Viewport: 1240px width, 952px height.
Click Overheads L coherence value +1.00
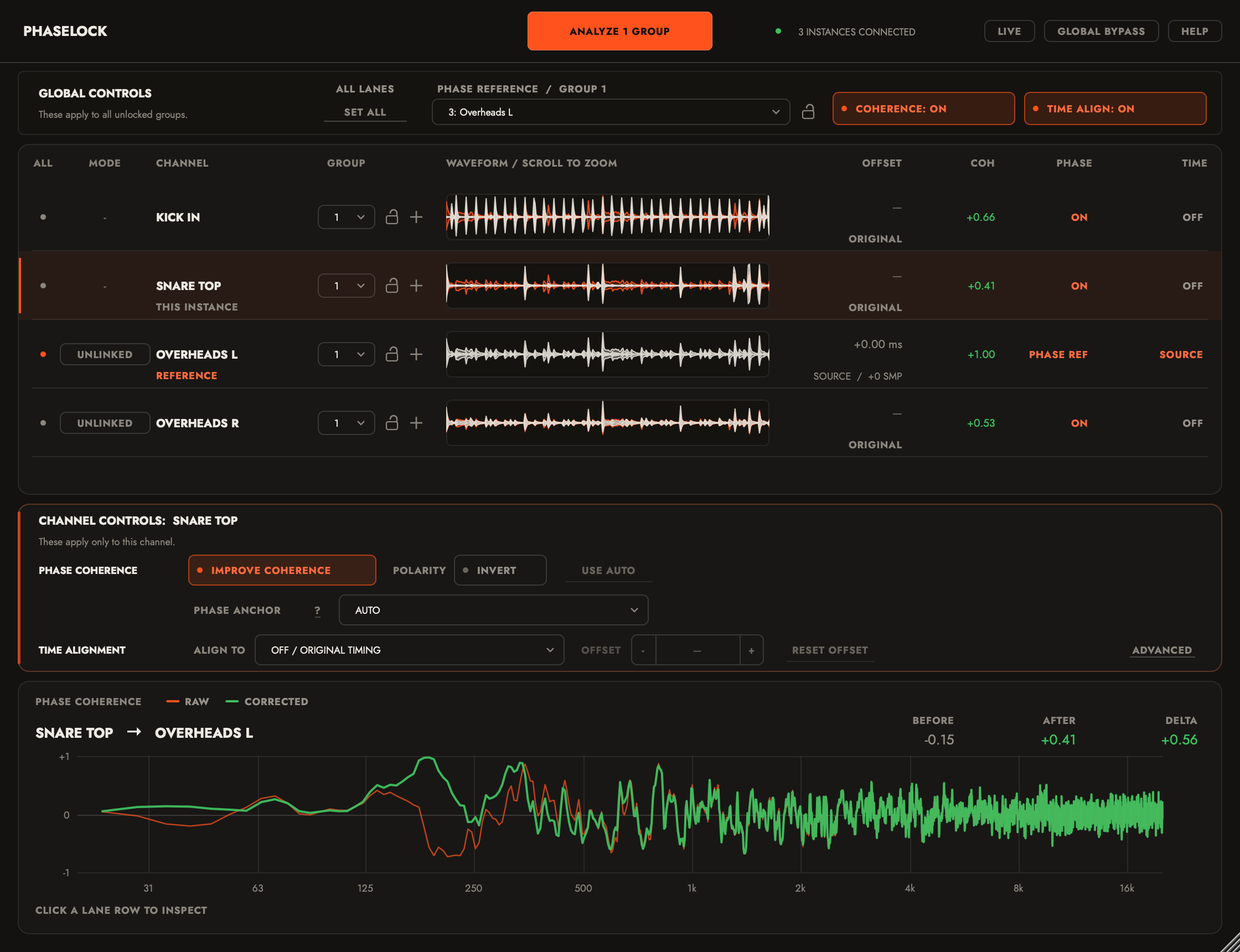tap(981, 354)
